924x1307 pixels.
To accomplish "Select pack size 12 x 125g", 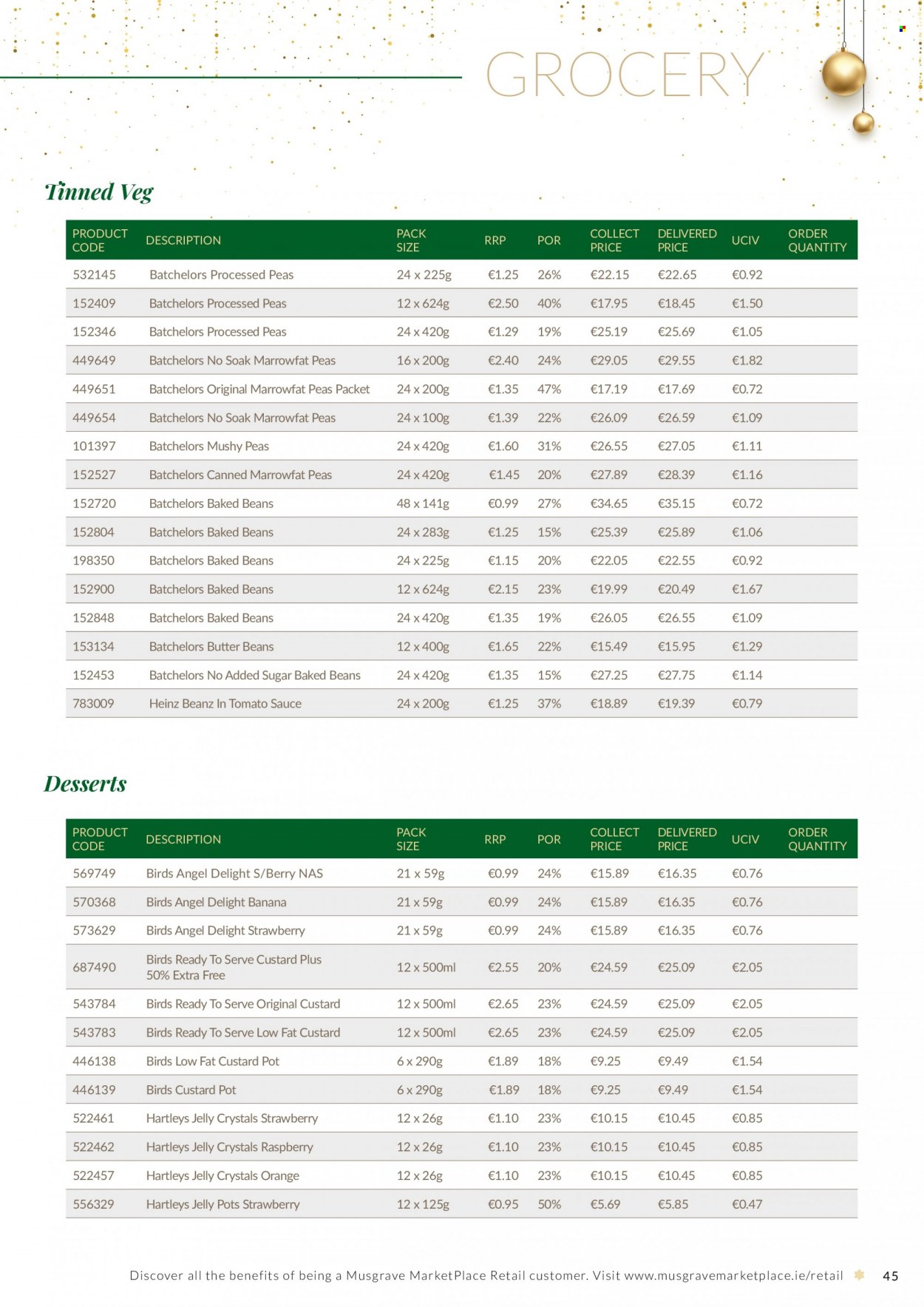I will 423,1205.
